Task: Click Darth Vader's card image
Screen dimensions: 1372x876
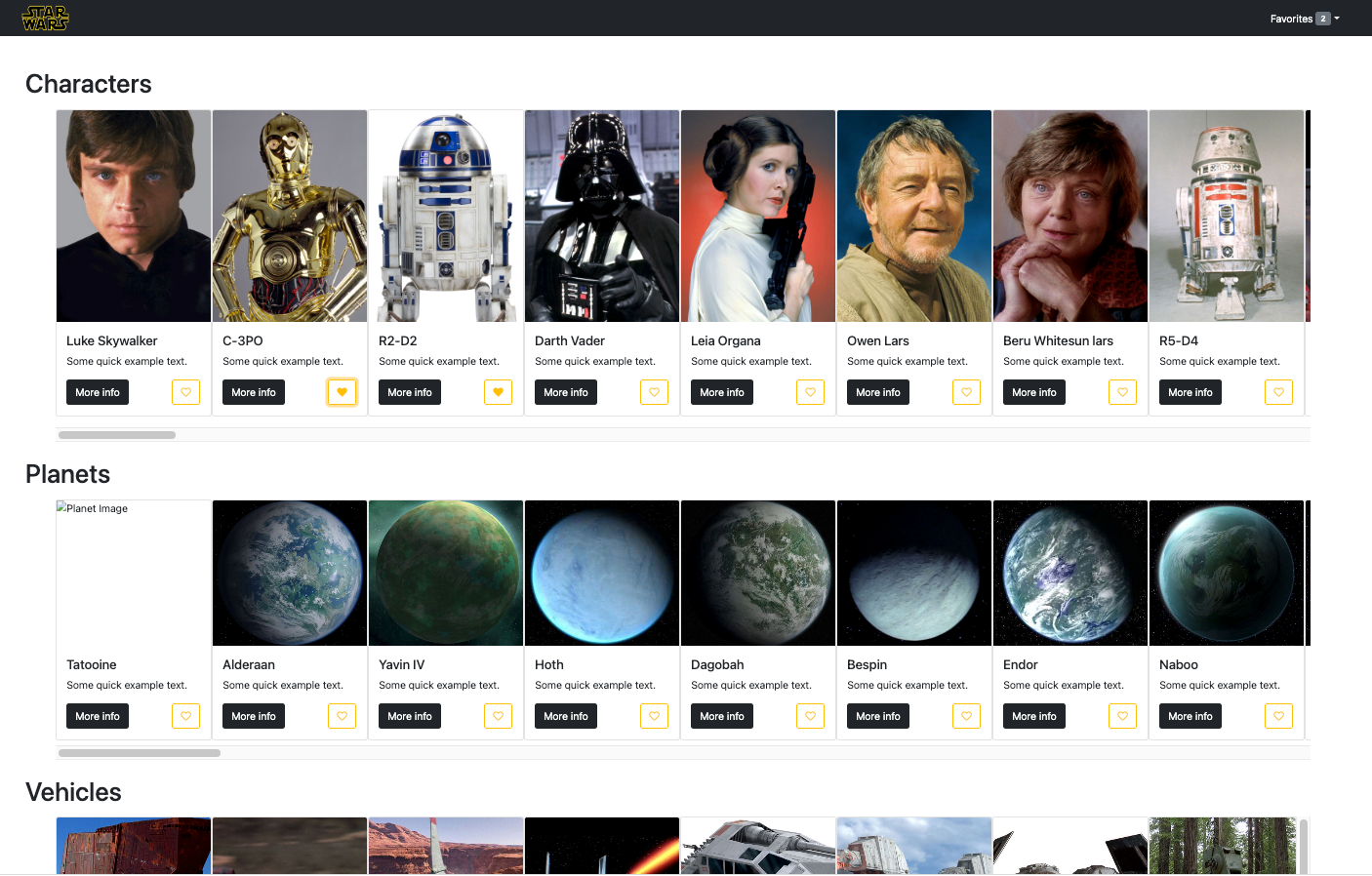Action: [602, 216]
